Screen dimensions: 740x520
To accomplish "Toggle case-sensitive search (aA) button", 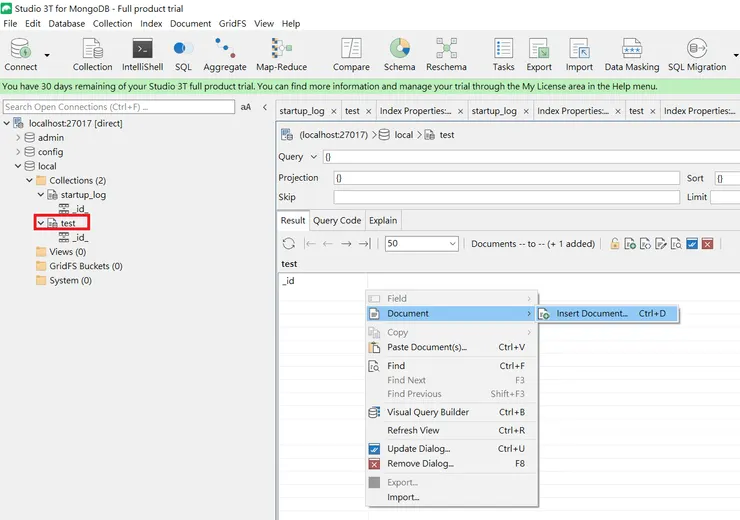I will (x=246, y=107).
